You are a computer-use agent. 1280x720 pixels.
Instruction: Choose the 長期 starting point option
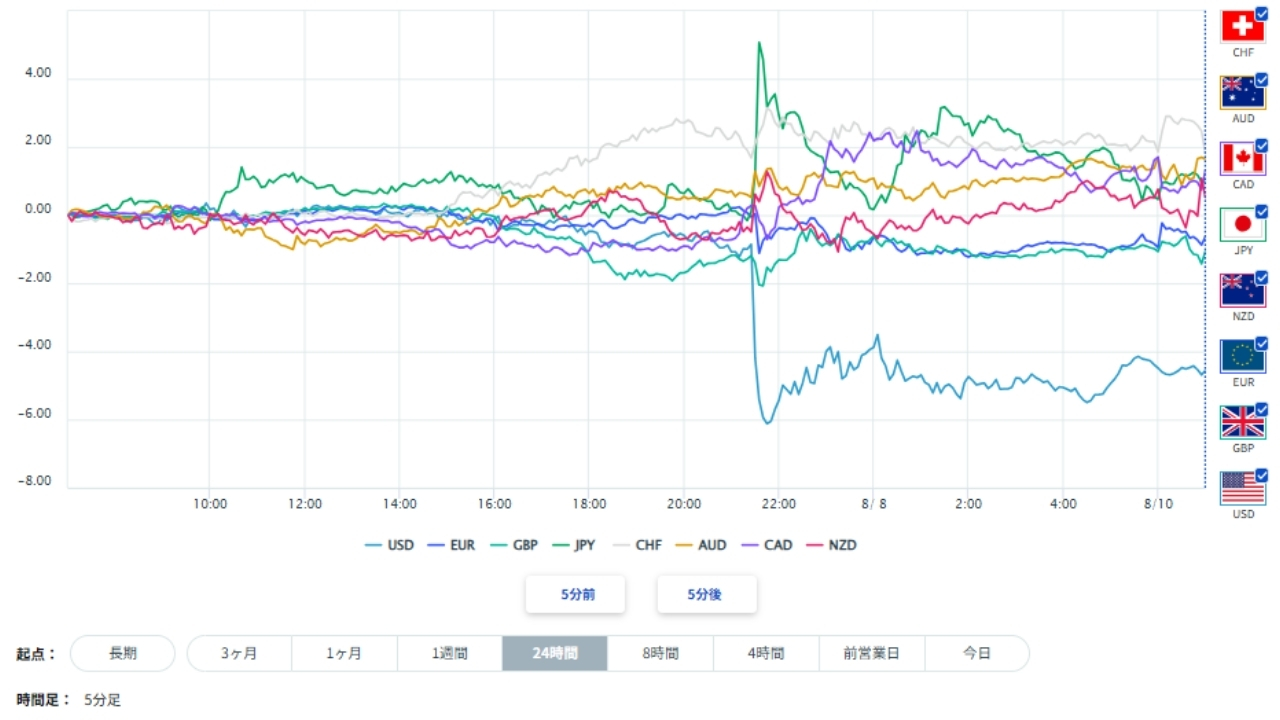tap(123, 653)
